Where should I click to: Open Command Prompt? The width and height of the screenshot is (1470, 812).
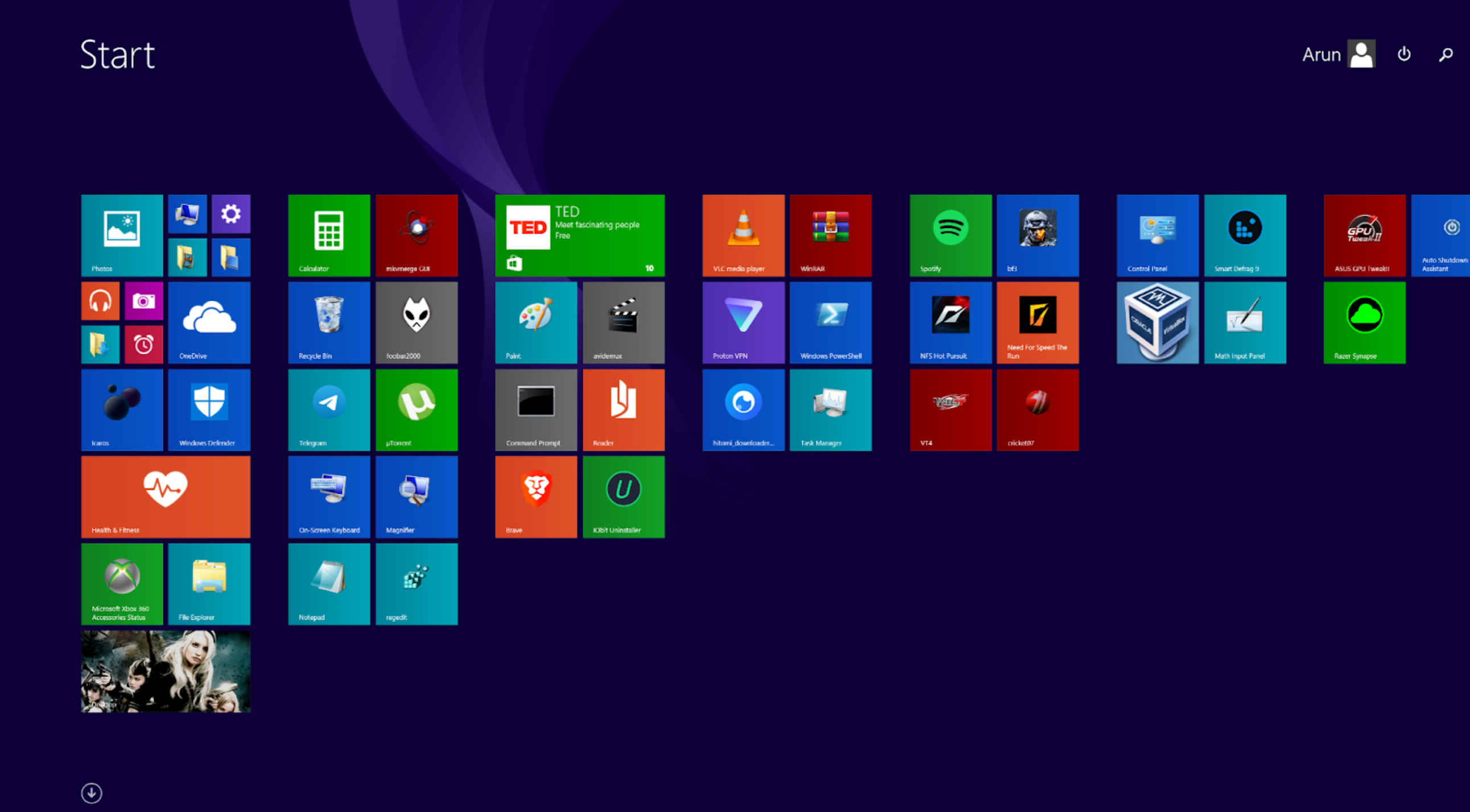tap(536, 409)
